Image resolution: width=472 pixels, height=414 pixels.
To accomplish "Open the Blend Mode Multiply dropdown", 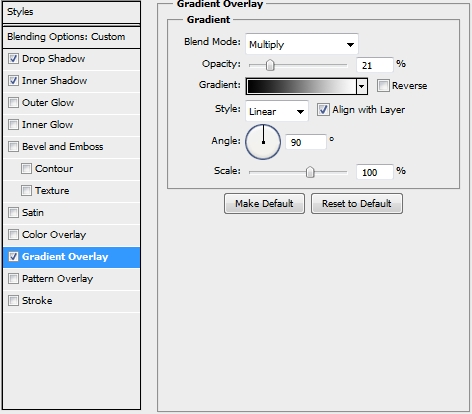I will click(302, 44).
